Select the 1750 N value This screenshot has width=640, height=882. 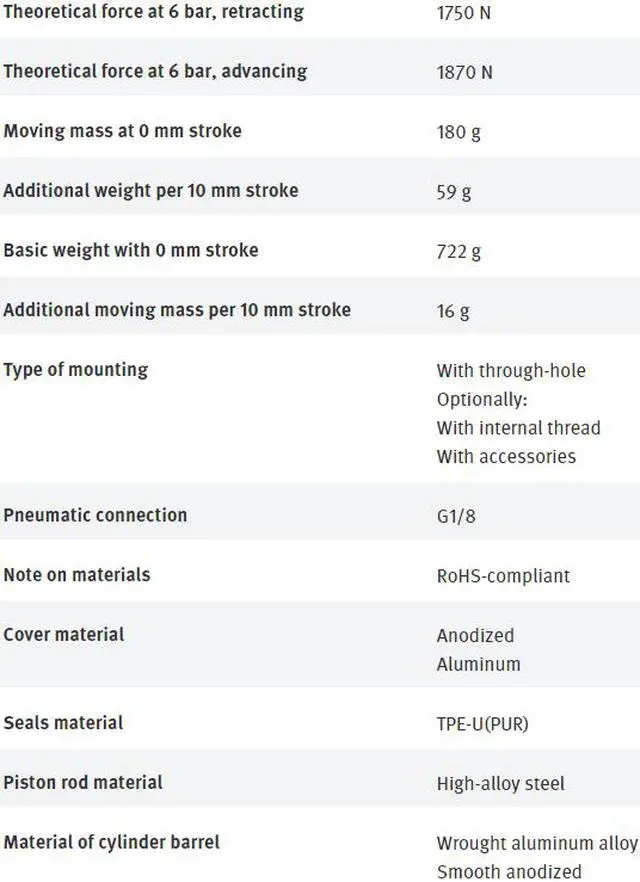coord(464,14)
